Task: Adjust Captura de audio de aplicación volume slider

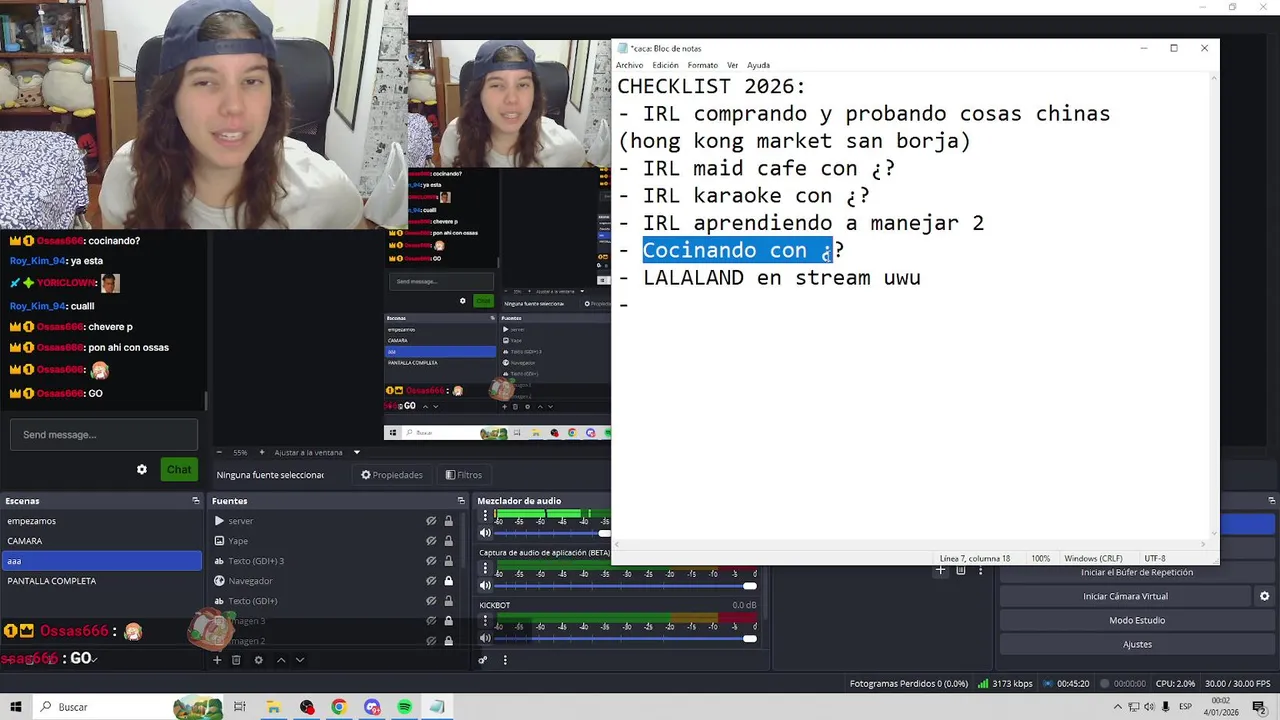Action: click(x=749, y=585)
